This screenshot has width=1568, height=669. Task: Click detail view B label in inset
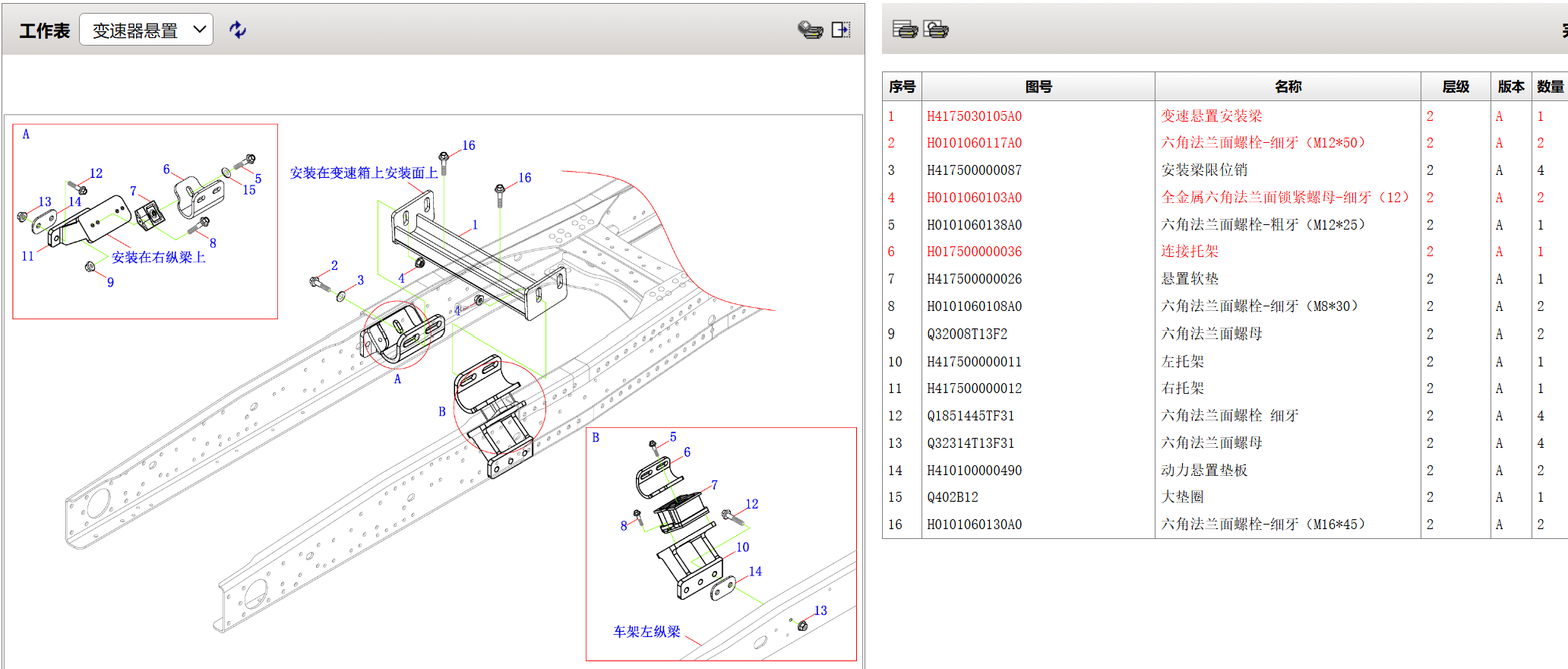(596, 438)
